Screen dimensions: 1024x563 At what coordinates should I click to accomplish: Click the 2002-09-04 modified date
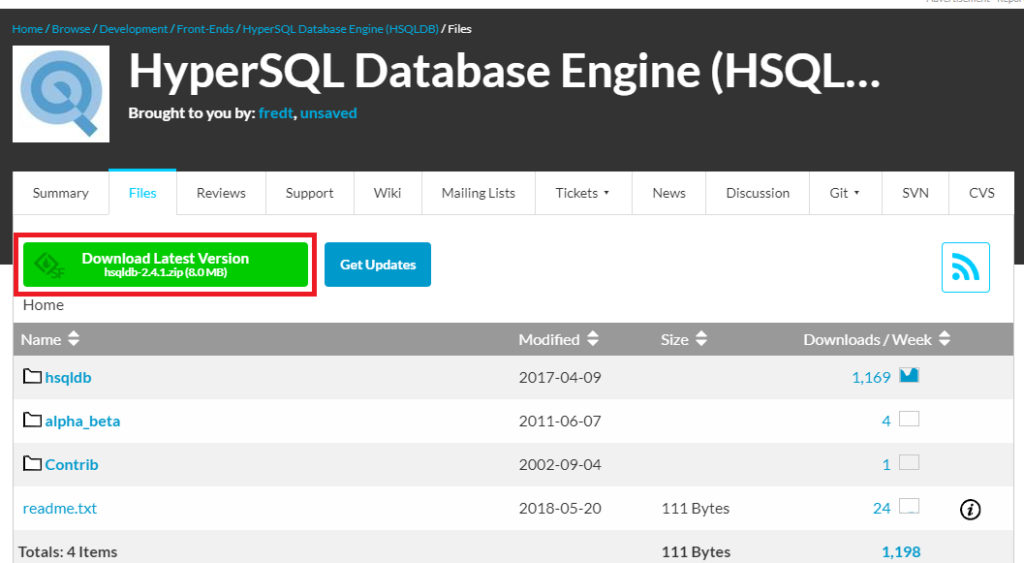pyautogui.click(x=560, y=464)
